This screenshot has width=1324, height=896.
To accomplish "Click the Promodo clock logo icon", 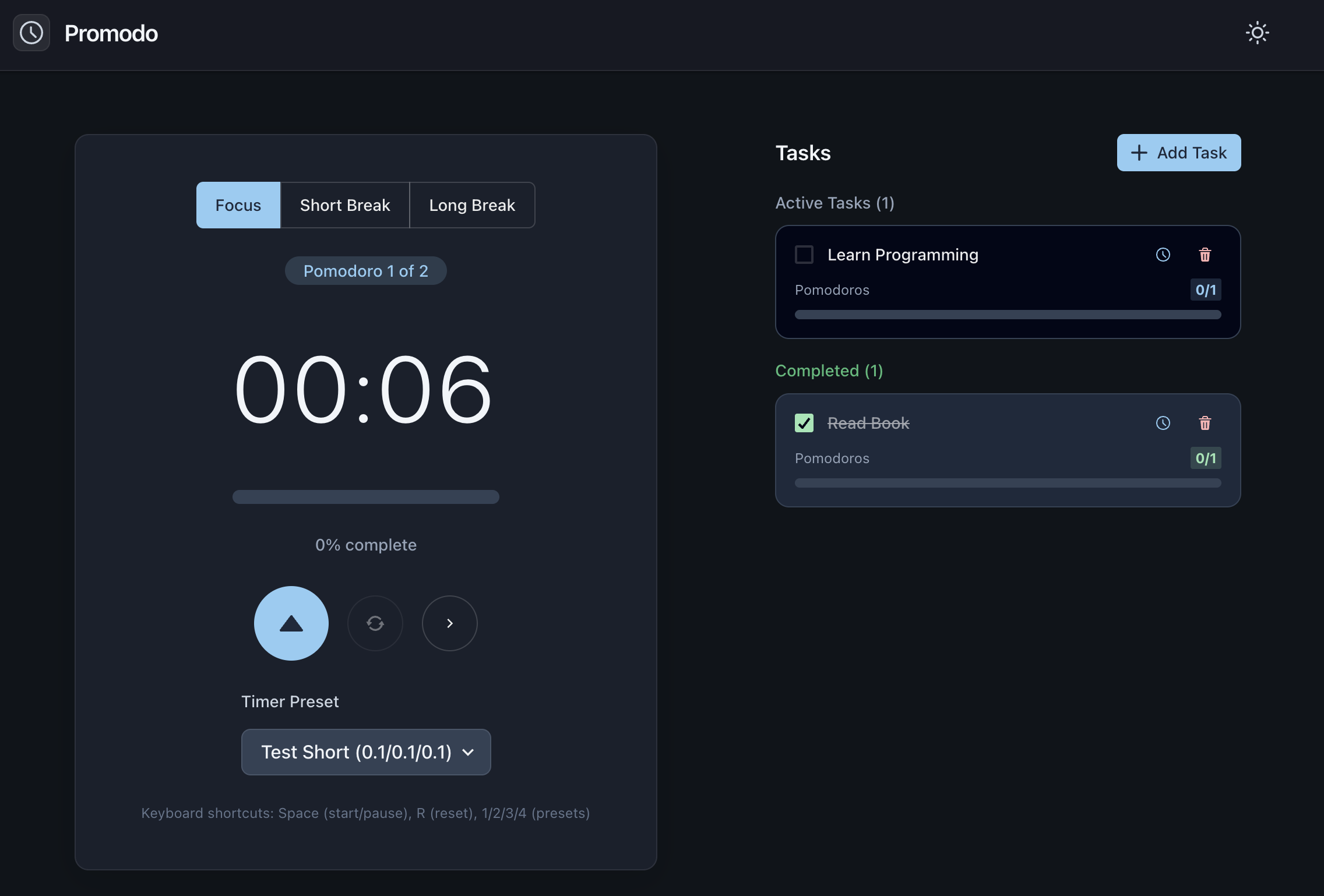I will coord(31,33).
